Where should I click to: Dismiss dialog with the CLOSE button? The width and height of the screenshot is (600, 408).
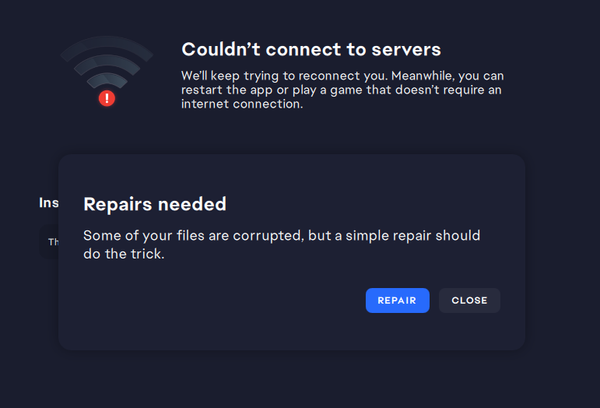coord(470,300)
